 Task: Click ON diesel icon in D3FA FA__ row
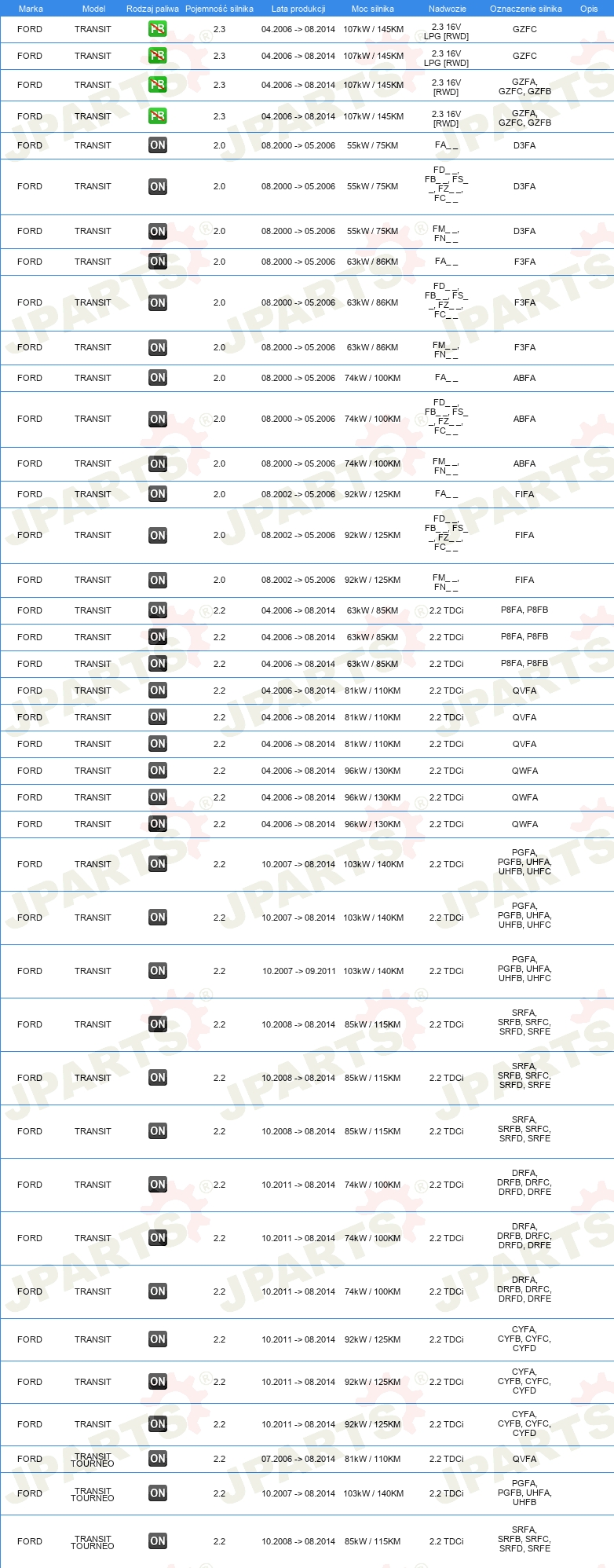coord(158,145)
